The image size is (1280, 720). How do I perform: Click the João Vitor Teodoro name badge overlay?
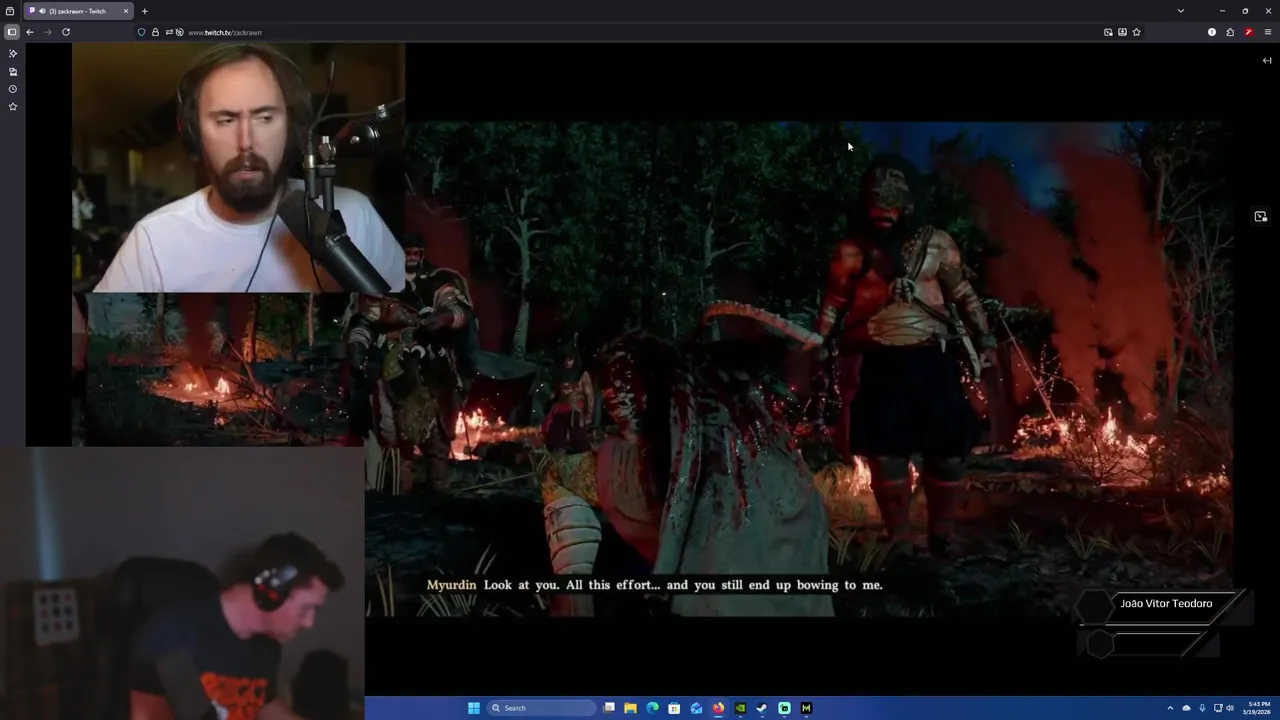point(1165,604)
